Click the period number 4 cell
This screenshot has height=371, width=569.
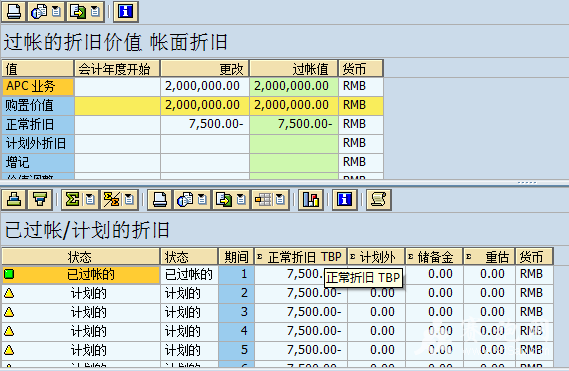[236, 331]
